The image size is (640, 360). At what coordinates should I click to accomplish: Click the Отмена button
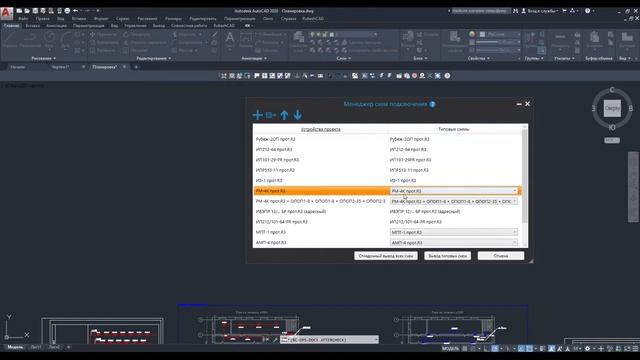[x=501, y=256]
